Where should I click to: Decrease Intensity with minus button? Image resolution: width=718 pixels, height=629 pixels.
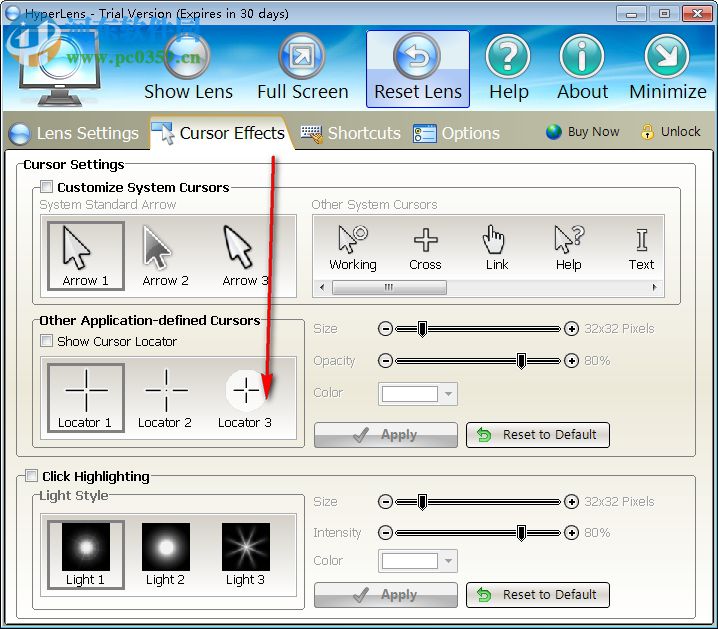point(386,533)
